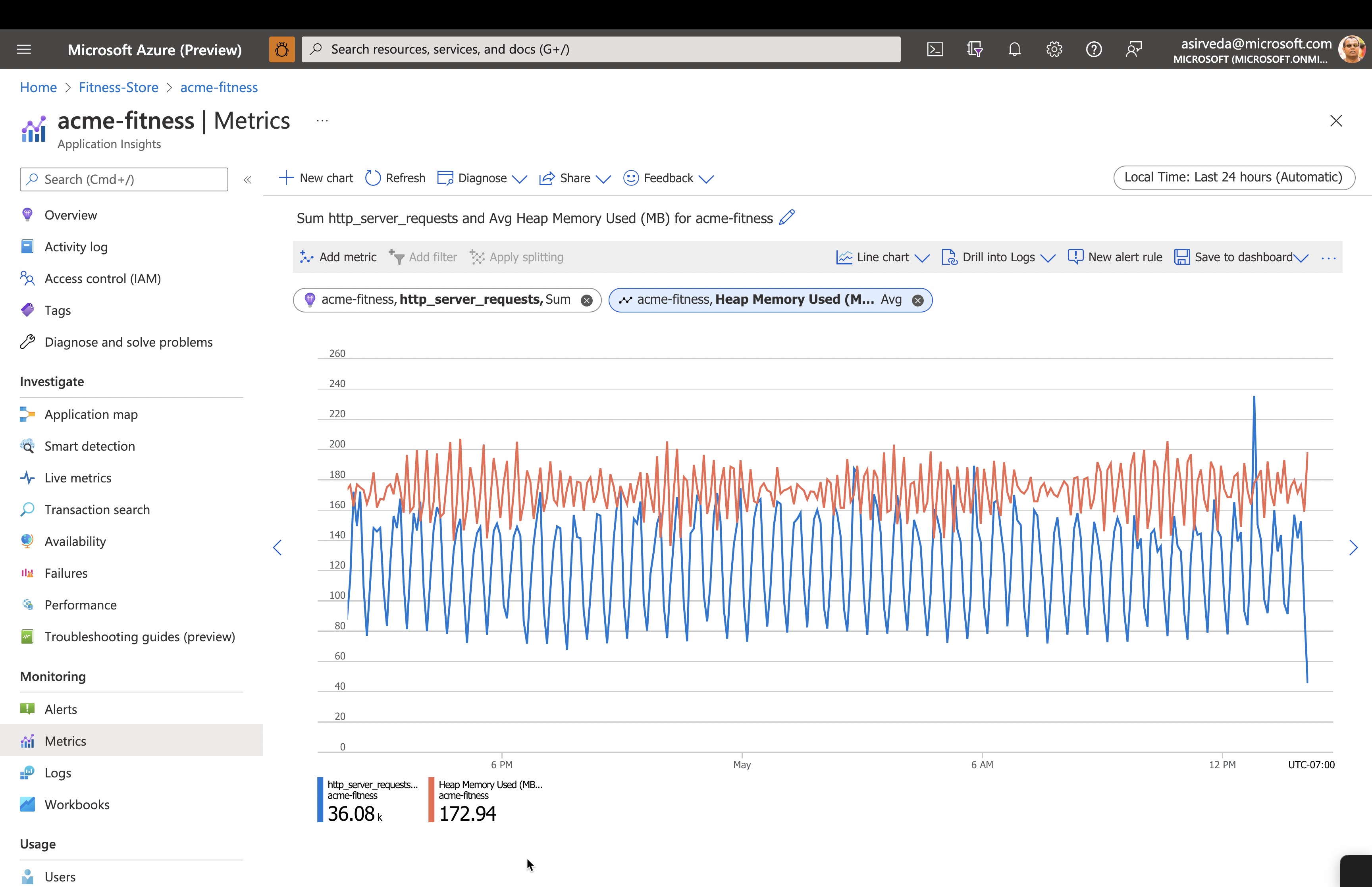1372x887 pixels.
Task: Open Live metrics in the sidebar
Action: coord(78,478)
